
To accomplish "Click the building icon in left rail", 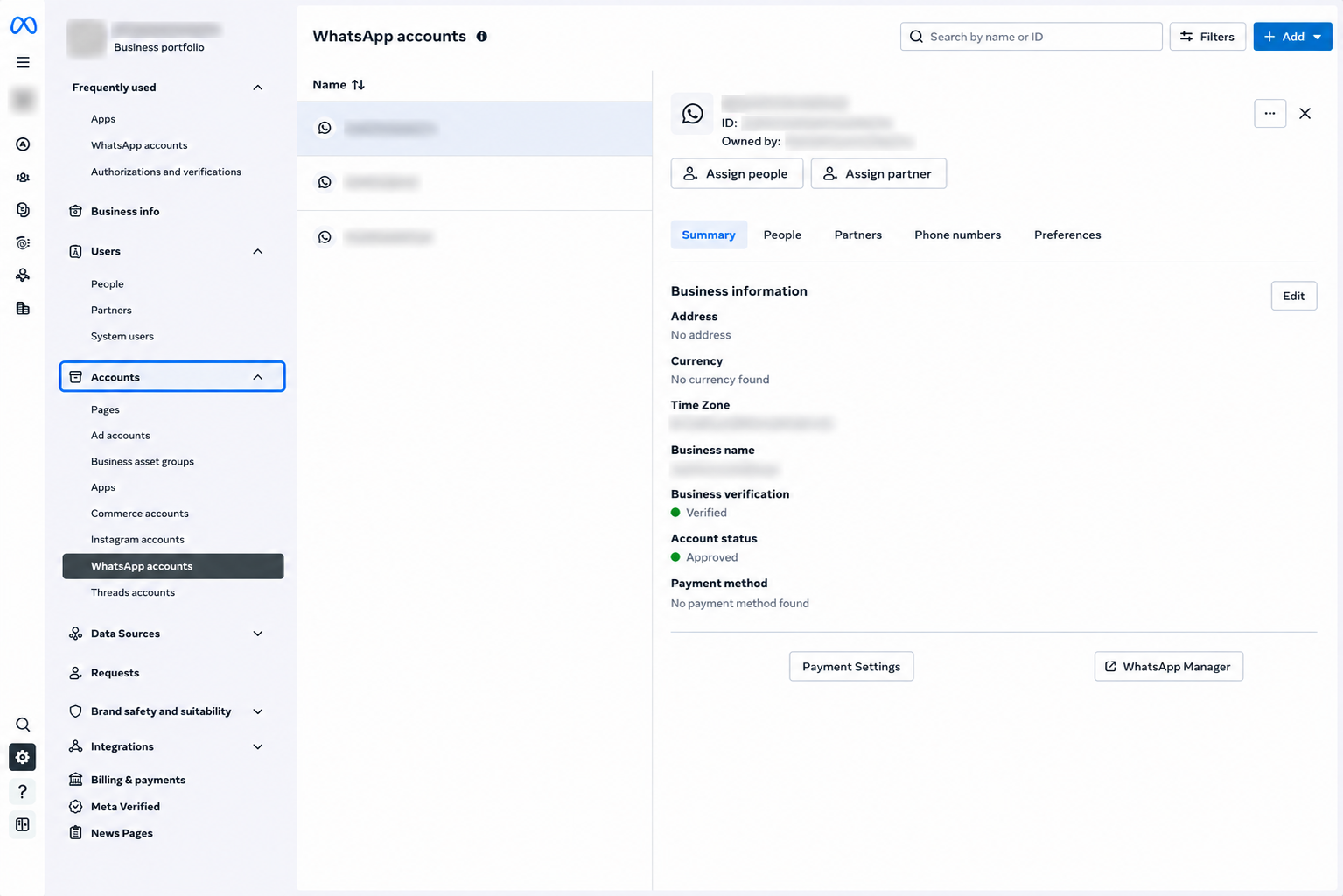I will coord(23,308).
